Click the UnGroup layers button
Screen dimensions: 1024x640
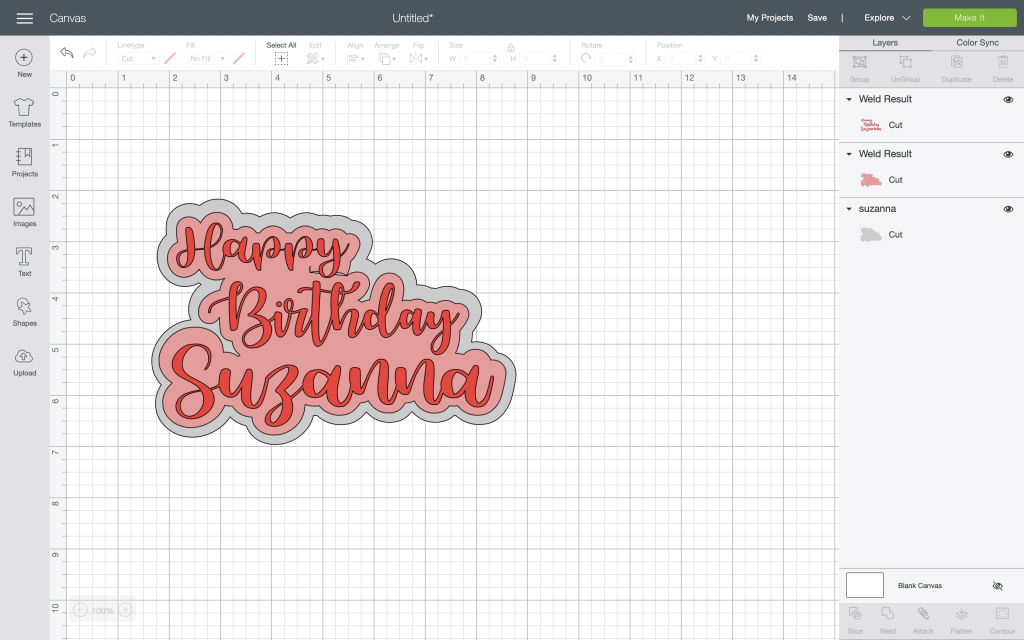[x=905, y=69]
